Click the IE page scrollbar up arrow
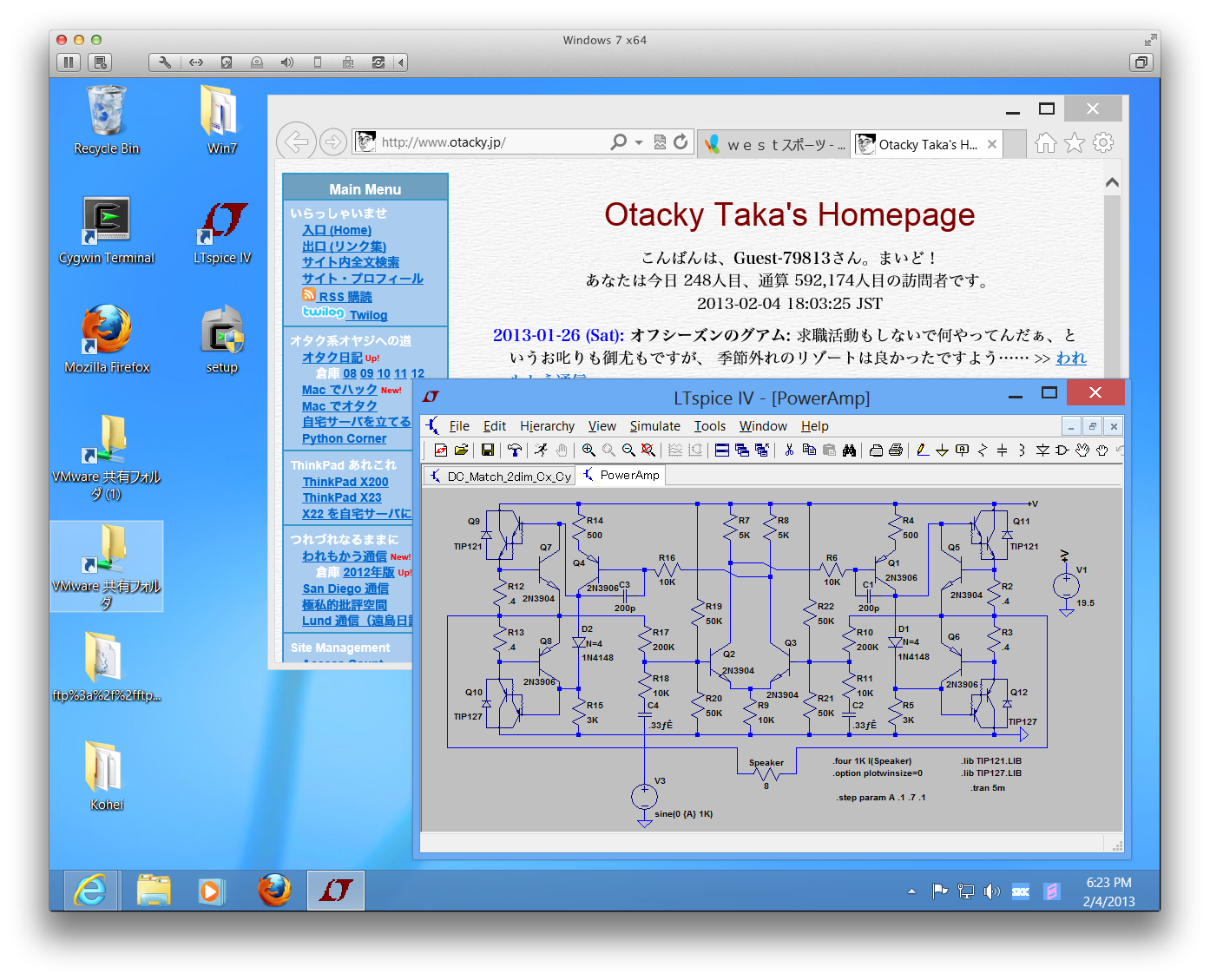 (x=1112, y=182)
